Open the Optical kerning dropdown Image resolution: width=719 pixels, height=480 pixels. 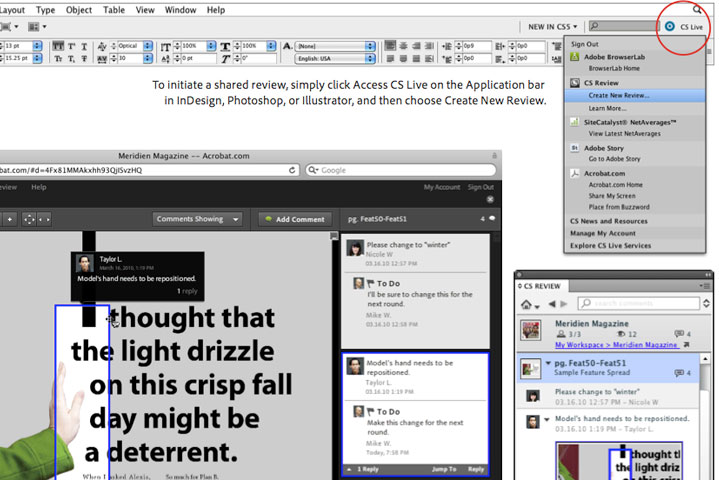(148, 46)
